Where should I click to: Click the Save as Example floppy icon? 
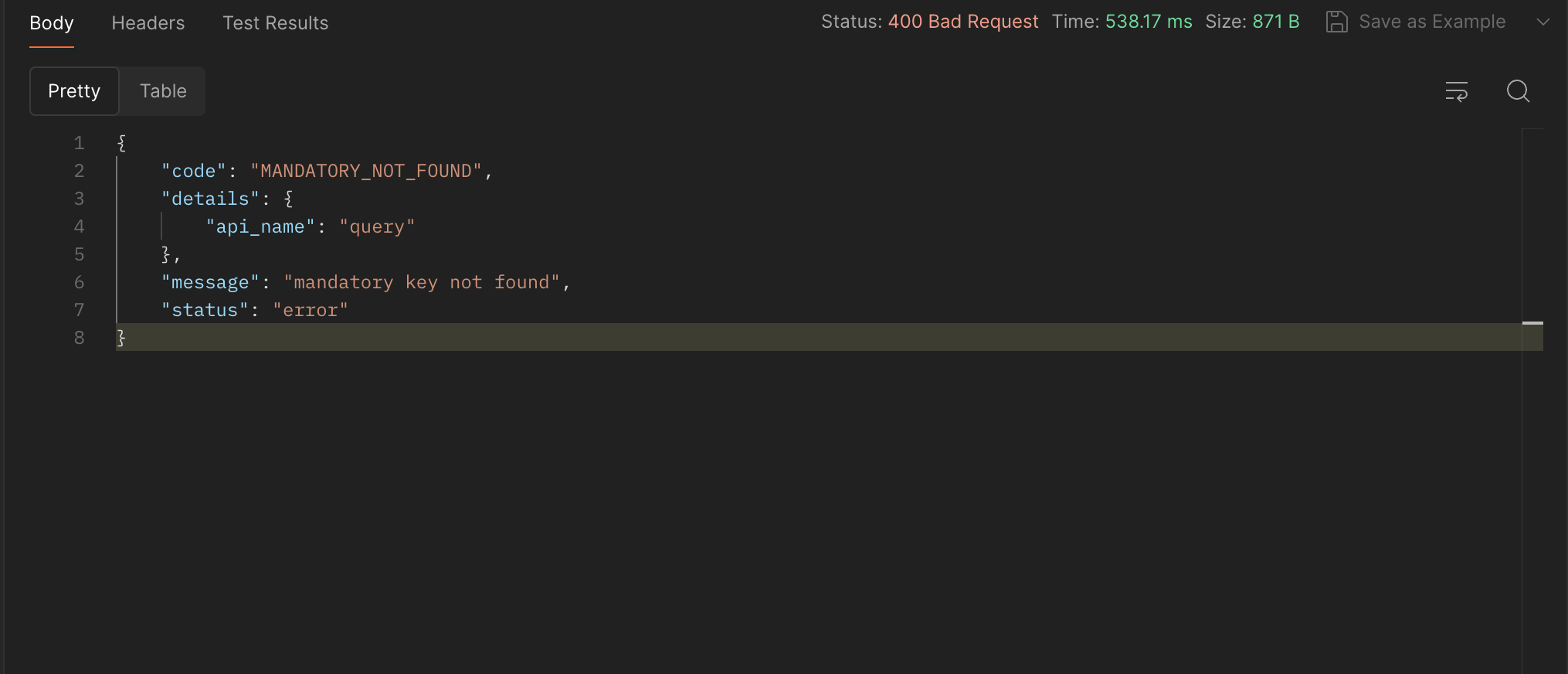pos(1336,22)
